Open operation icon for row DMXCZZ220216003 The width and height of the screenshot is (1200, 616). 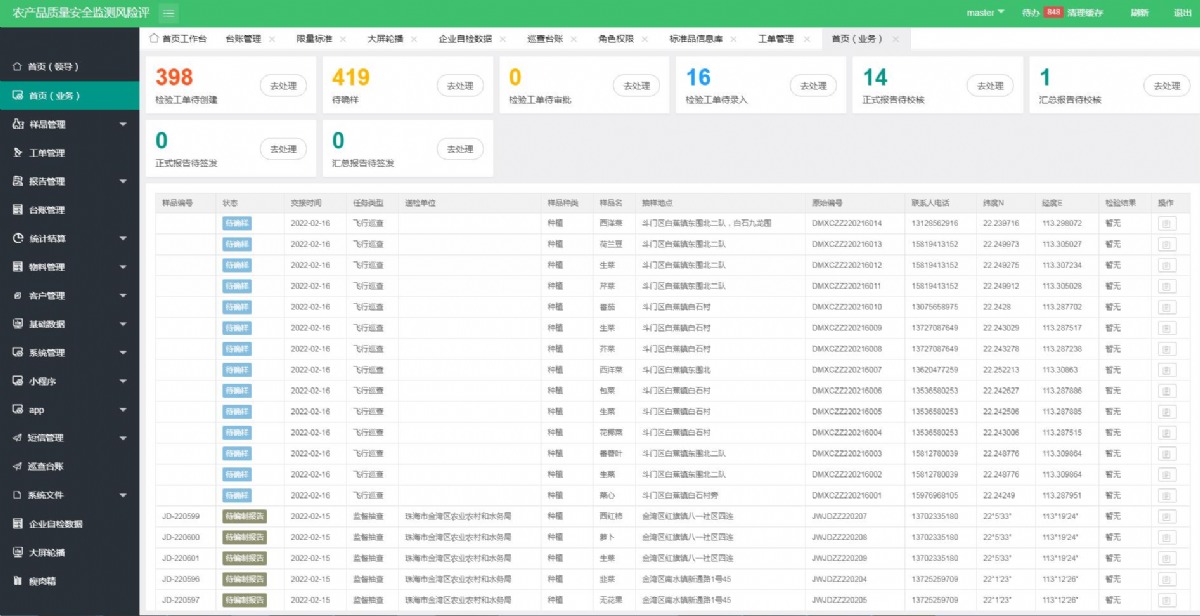coord(1166,454)
